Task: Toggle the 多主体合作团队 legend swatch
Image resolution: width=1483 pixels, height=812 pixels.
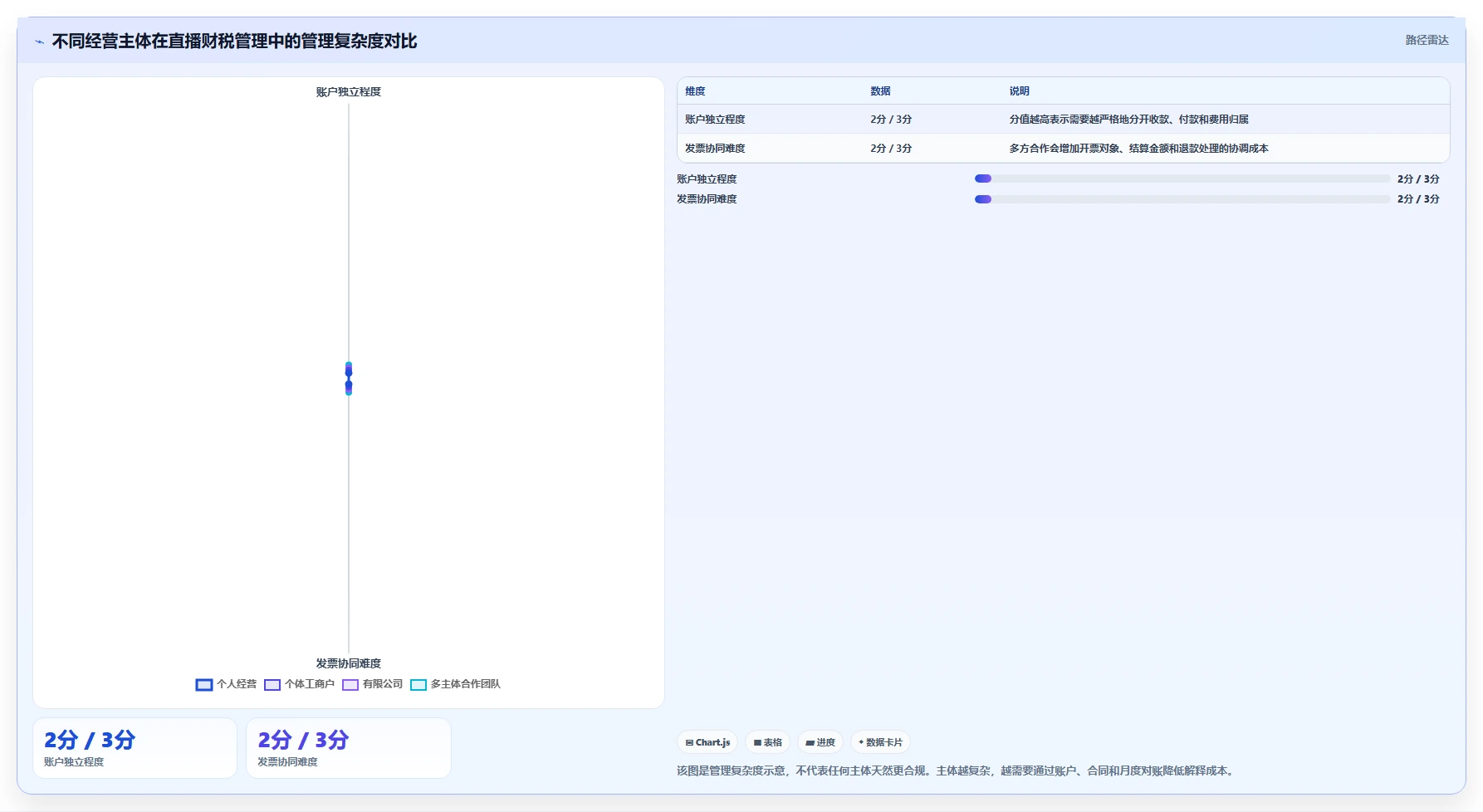Action: coord(418,685)
